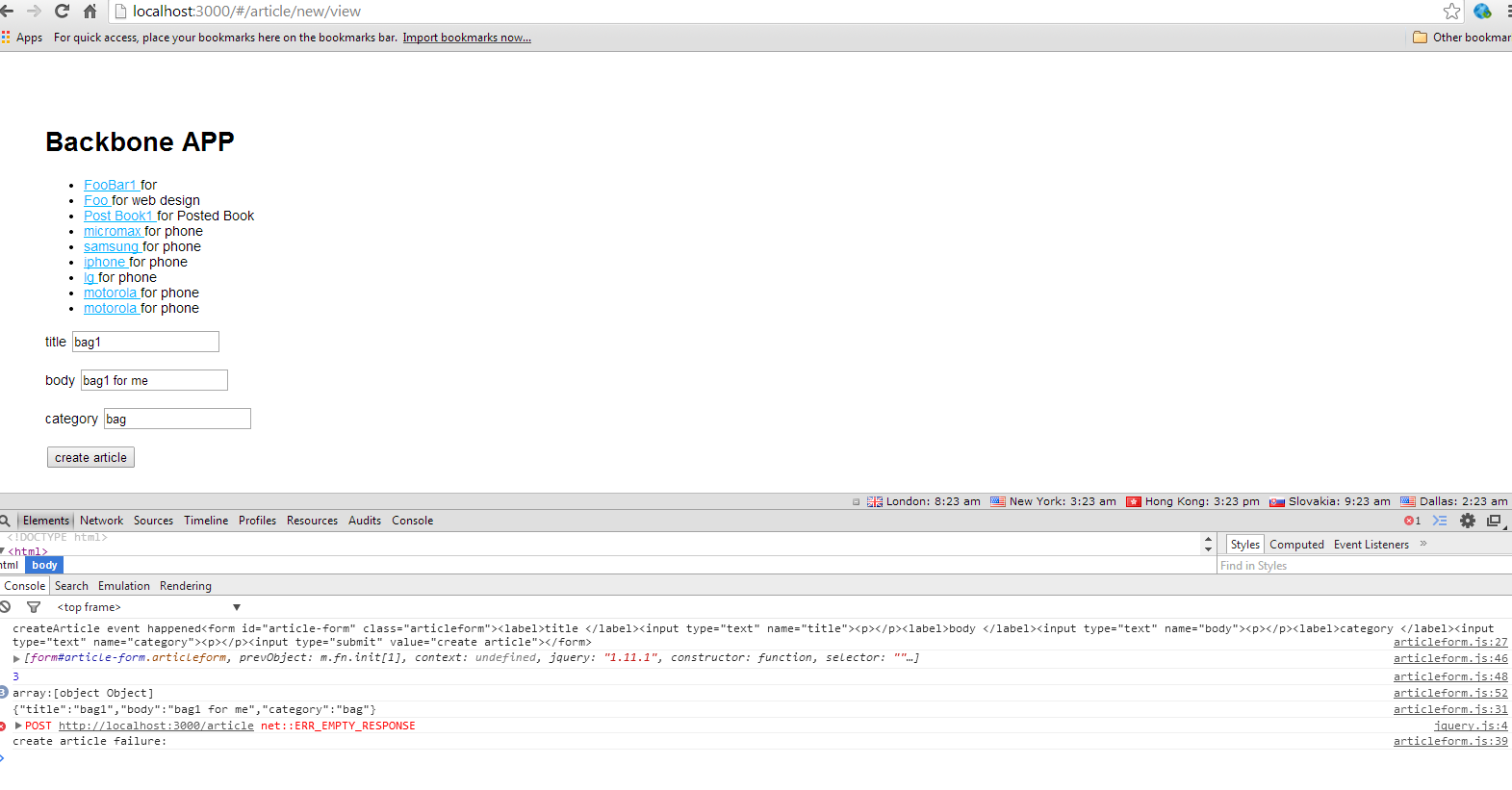
Task: Switch to the top Console tab in DevTools
Action: 412,521
